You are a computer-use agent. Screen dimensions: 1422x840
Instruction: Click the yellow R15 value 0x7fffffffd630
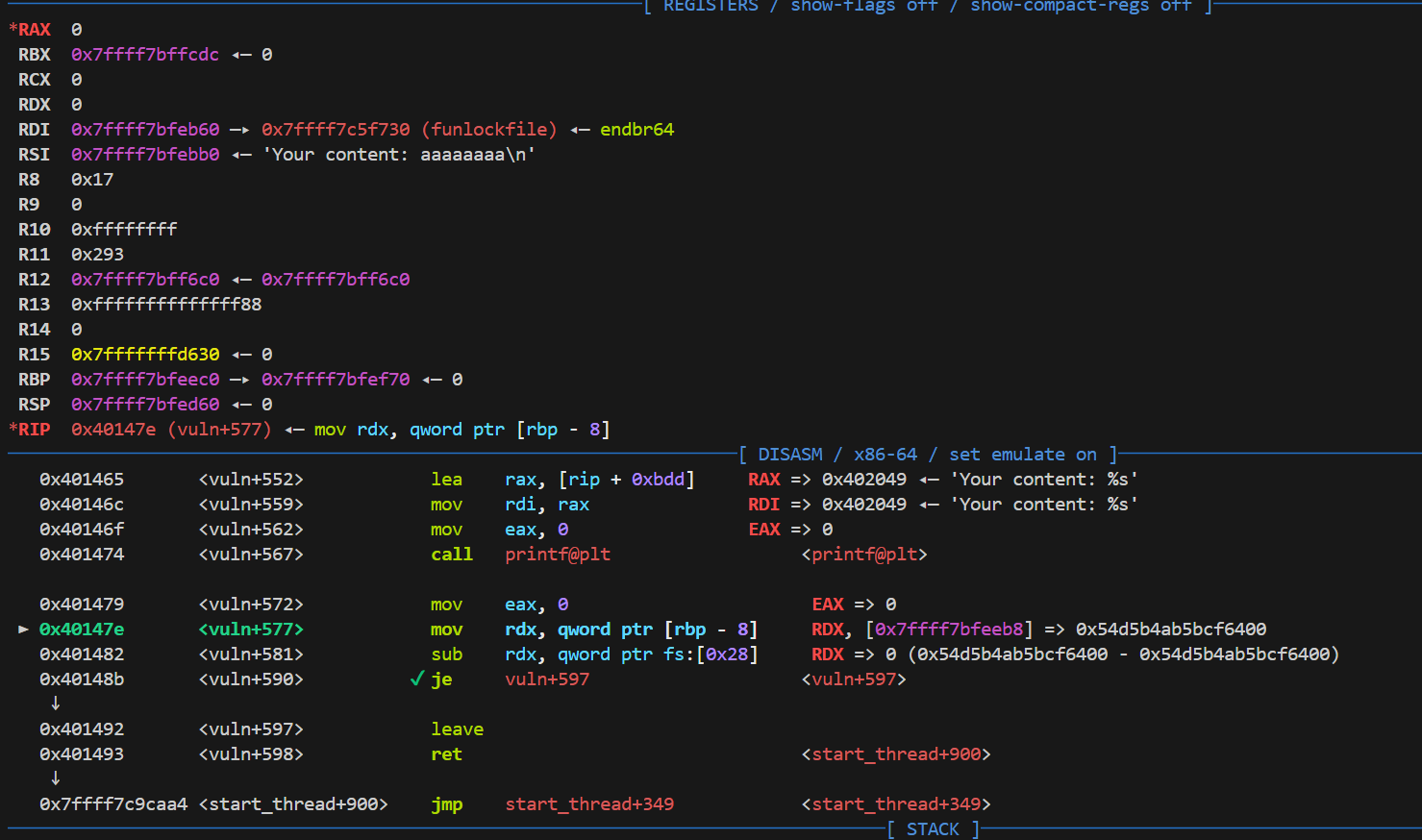(x=145, y=355)
